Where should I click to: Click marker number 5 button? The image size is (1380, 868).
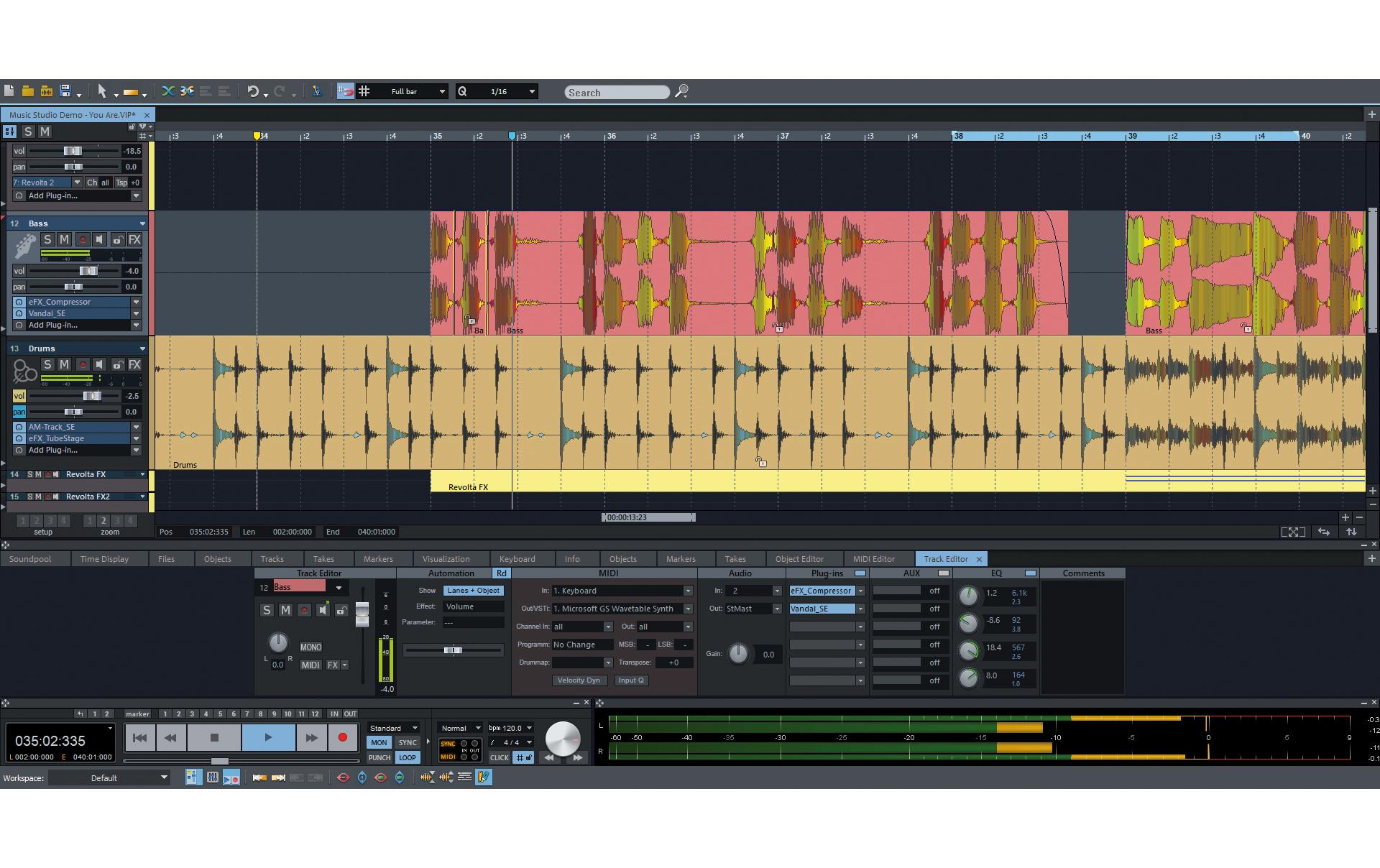click(220, 714)
